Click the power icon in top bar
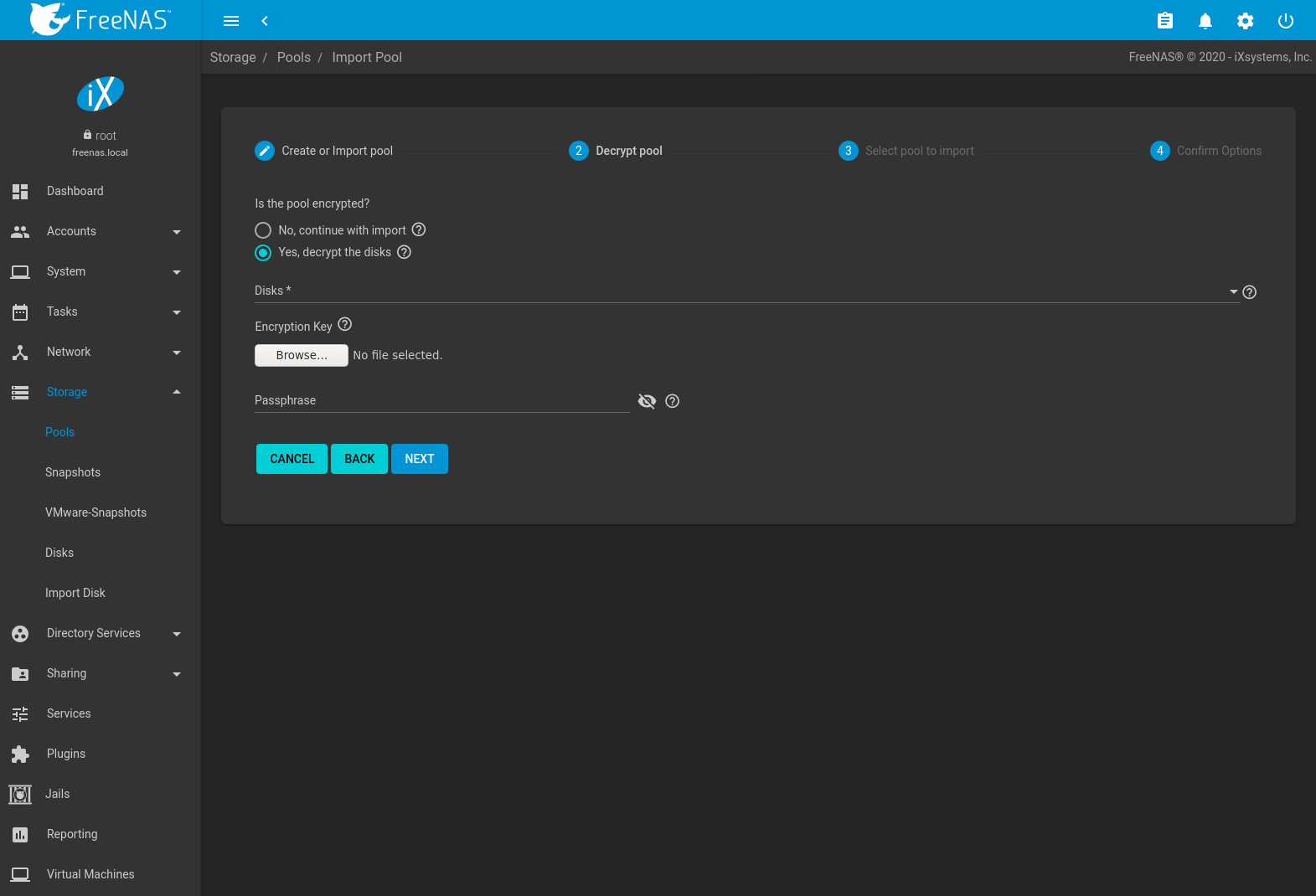 pos(1285,21)
